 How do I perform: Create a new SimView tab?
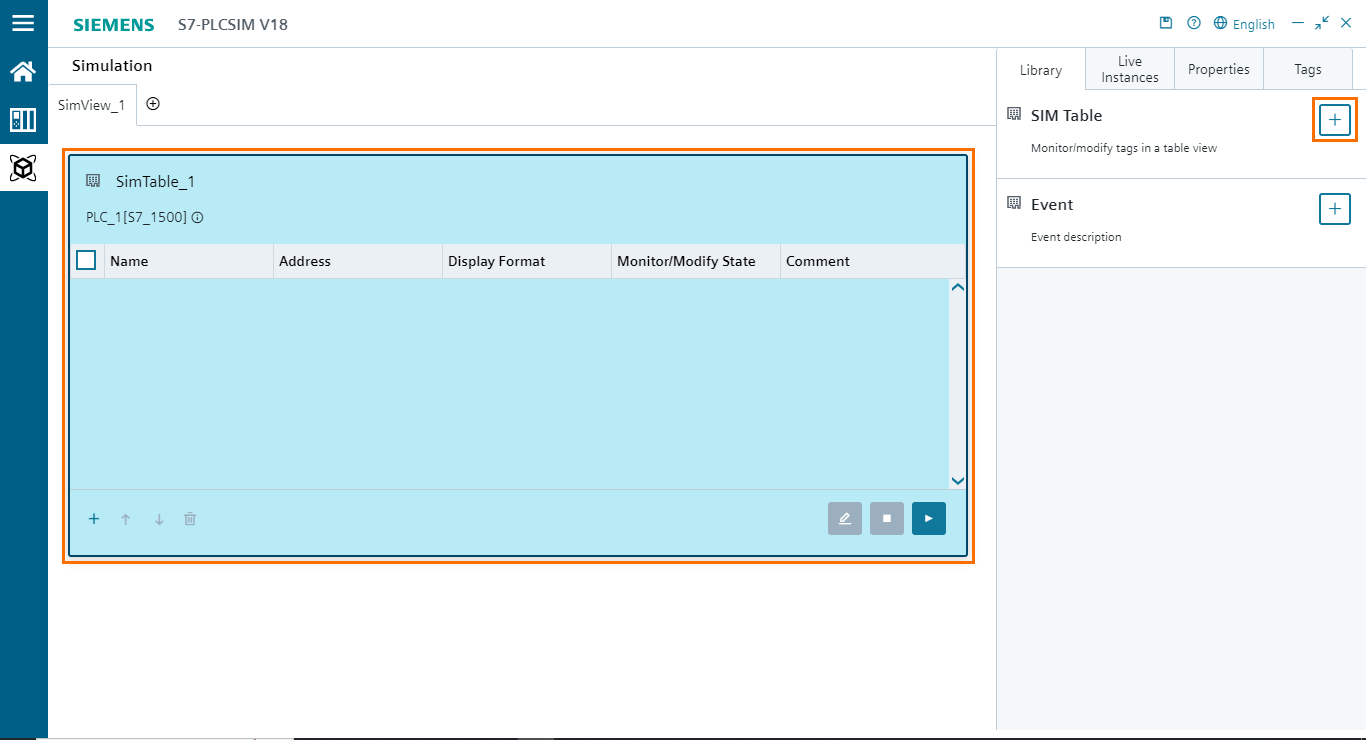click(153, 103)
